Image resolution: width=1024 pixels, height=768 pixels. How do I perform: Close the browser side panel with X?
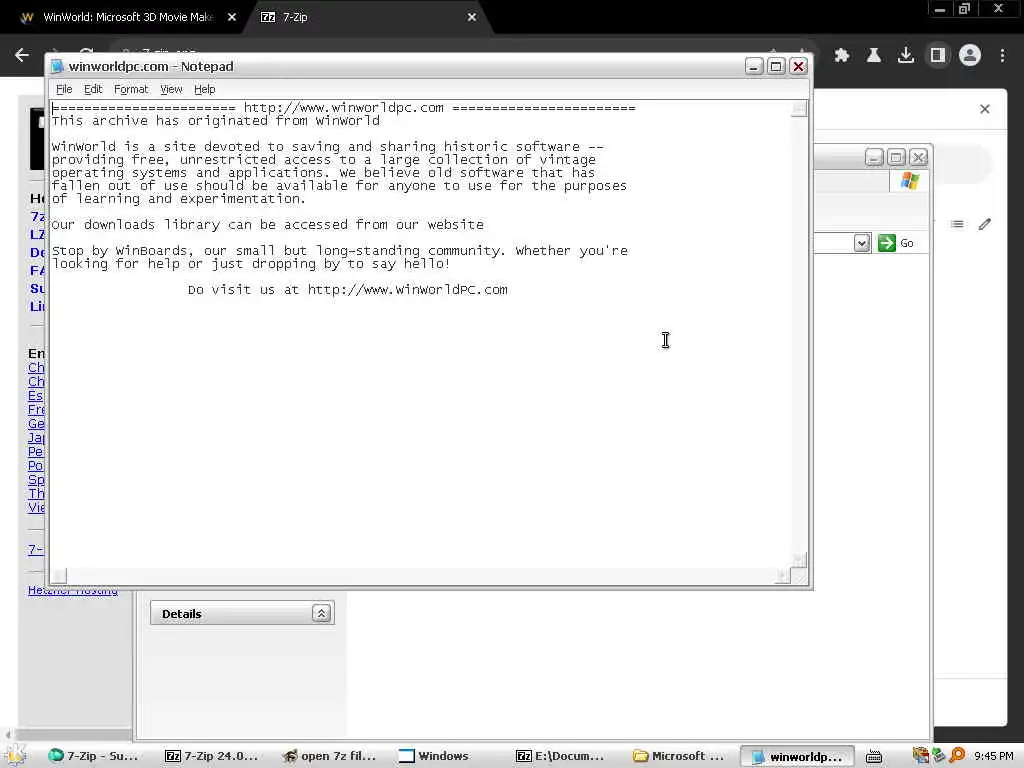tap(985, 109)
